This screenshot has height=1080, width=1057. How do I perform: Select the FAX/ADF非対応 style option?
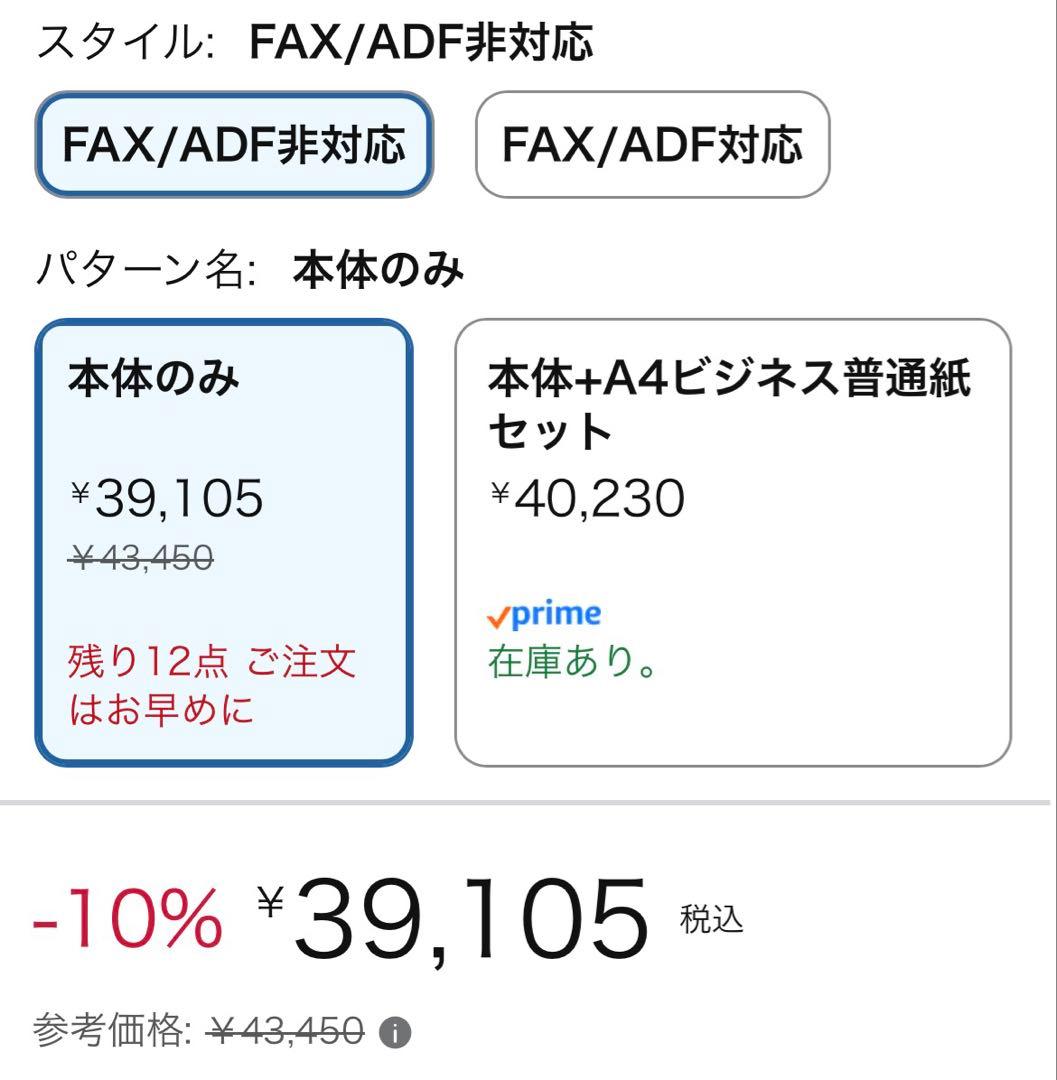[236, 147]
